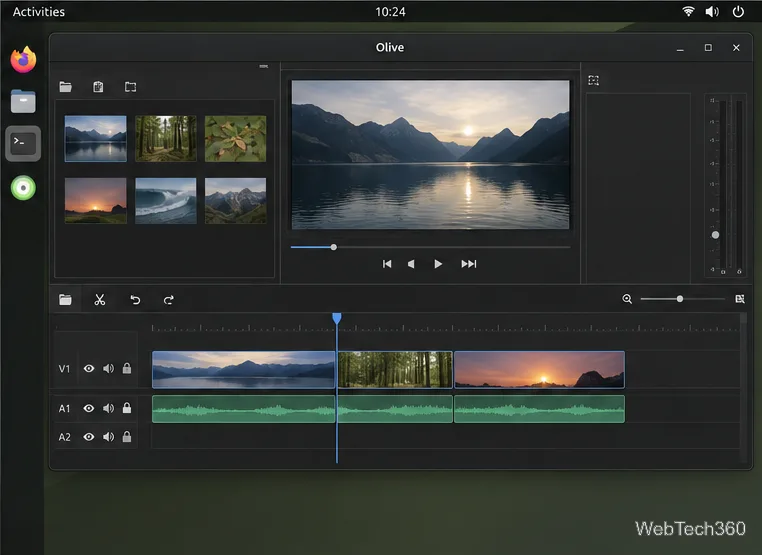Select the forest trees thumbnail in media bin

(166, 139)
